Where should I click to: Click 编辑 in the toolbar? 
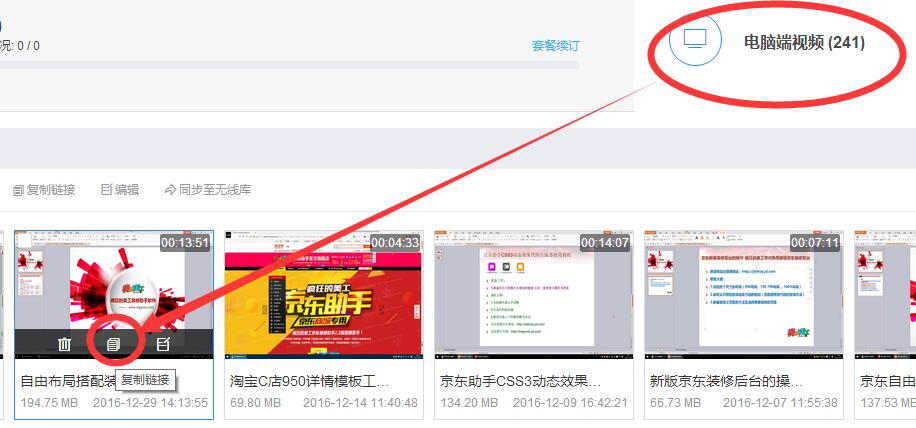pyautogui.click(x=120, y=190)
